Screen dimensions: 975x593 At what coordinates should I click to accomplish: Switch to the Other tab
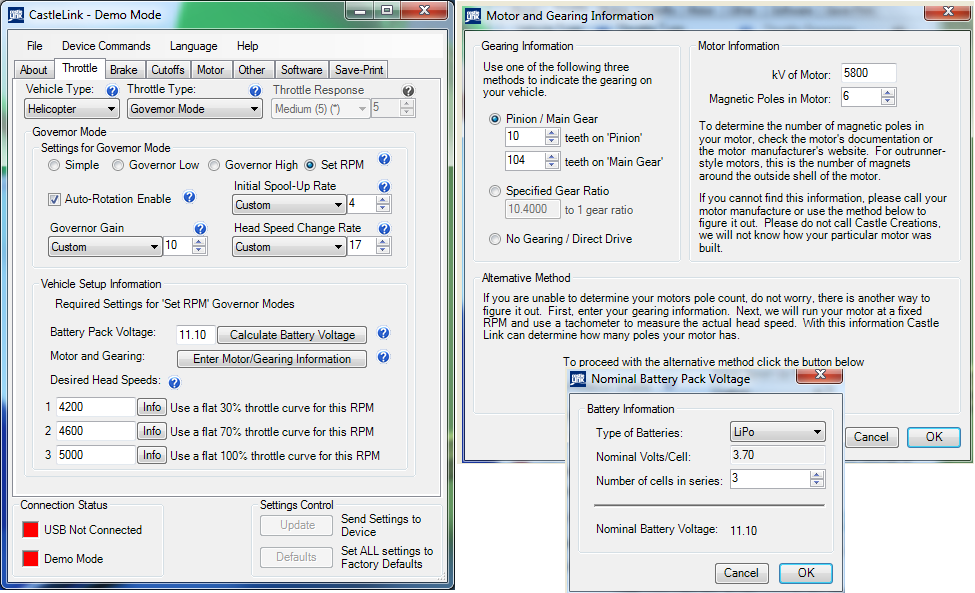coord(252,70)
